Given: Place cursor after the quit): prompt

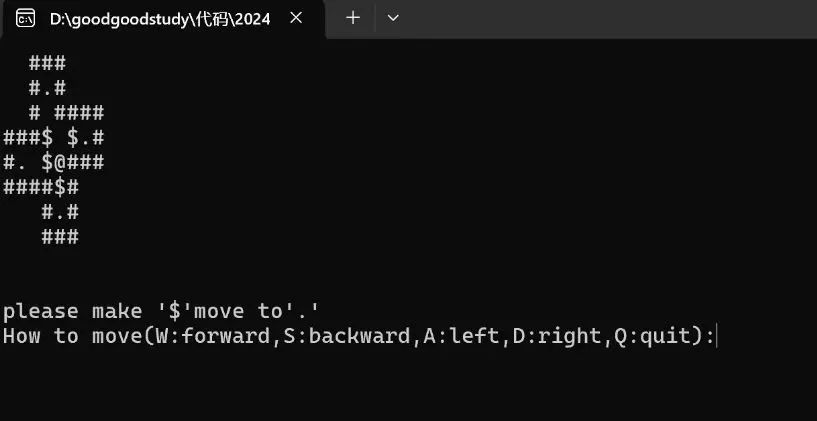Looking at the screenshot, I should coord(717,336).
